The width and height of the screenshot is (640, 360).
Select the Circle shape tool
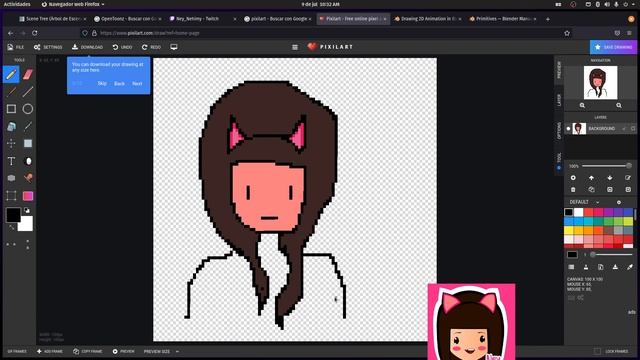28,109
